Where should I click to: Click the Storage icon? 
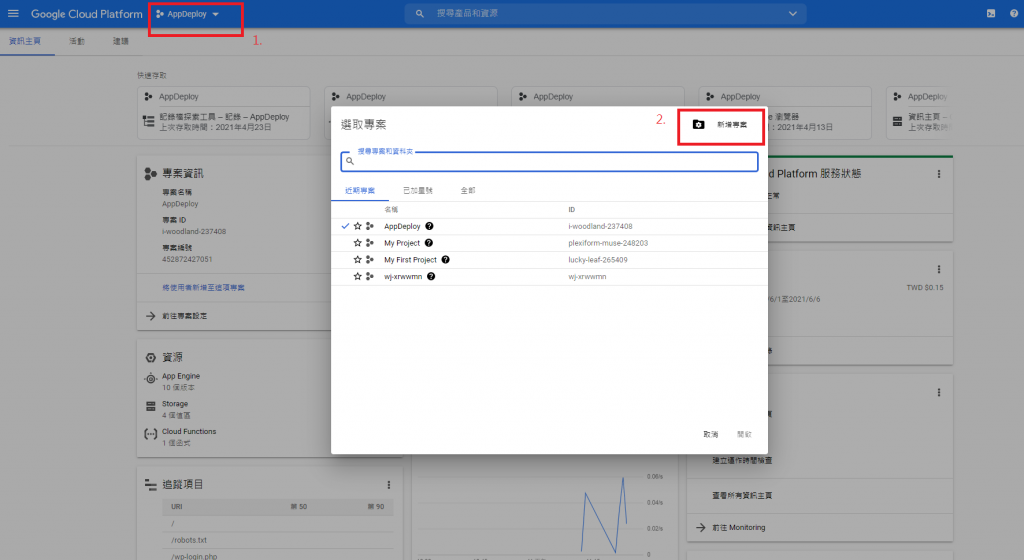point(150,406)
